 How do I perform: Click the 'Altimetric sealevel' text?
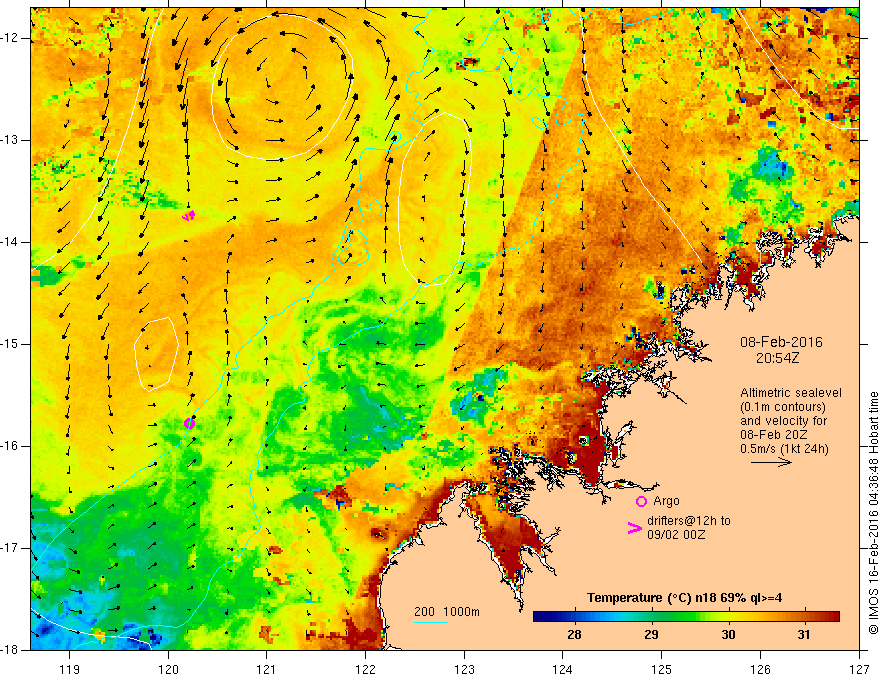pos(791,393)
